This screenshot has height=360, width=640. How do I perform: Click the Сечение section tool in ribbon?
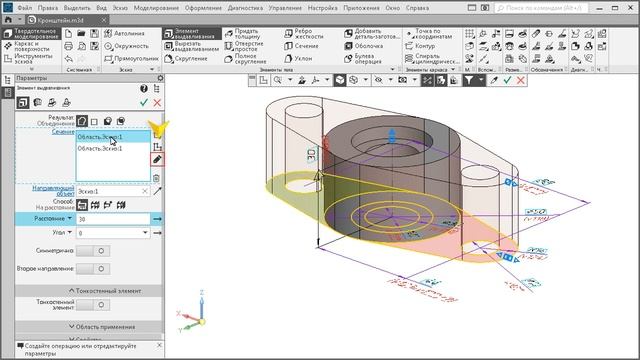[301, 46]
